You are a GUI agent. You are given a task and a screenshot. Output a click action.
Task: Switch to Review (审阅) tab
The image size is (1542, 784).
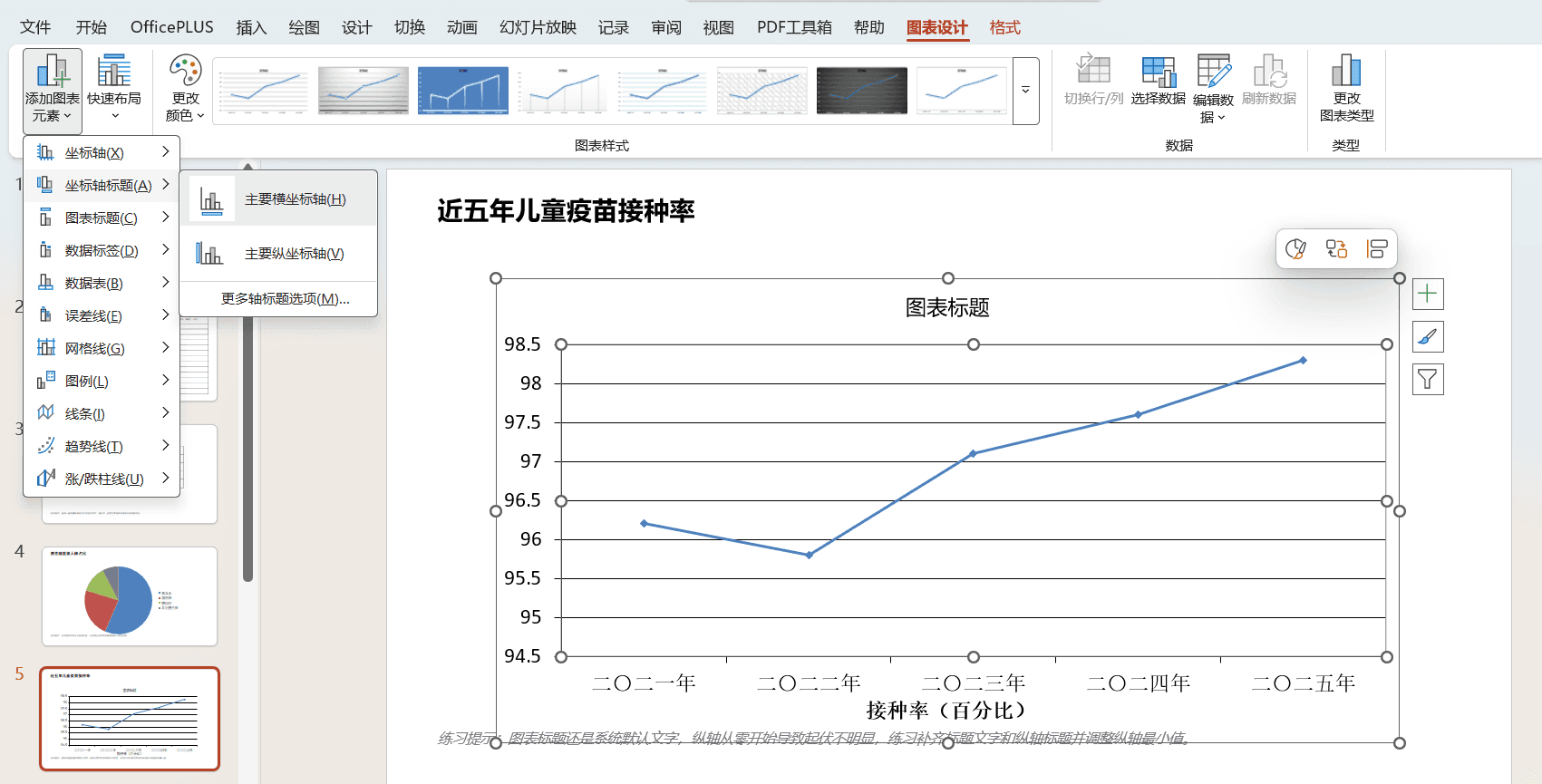pos(666,27)
